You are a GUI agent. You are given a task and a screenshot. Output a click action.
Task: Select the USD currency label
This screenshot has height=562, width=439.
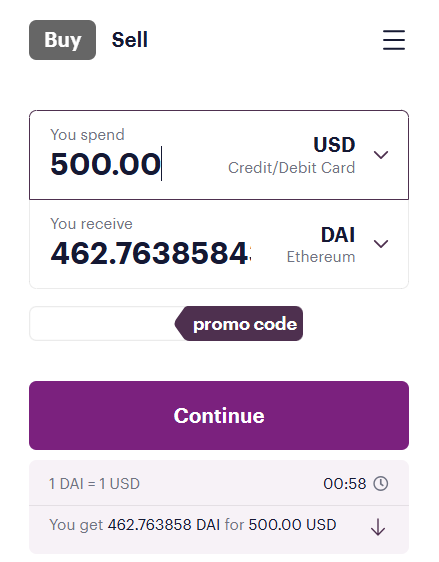coord(334,145)
